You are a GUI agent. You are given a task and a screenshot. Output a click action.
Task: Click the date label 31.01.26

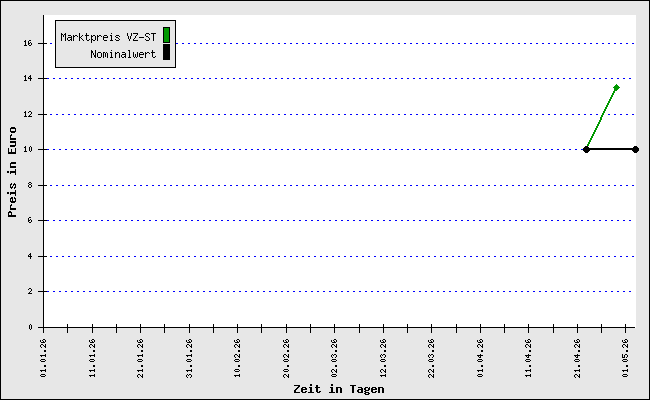pyautogui.click(x=189, y=358)
